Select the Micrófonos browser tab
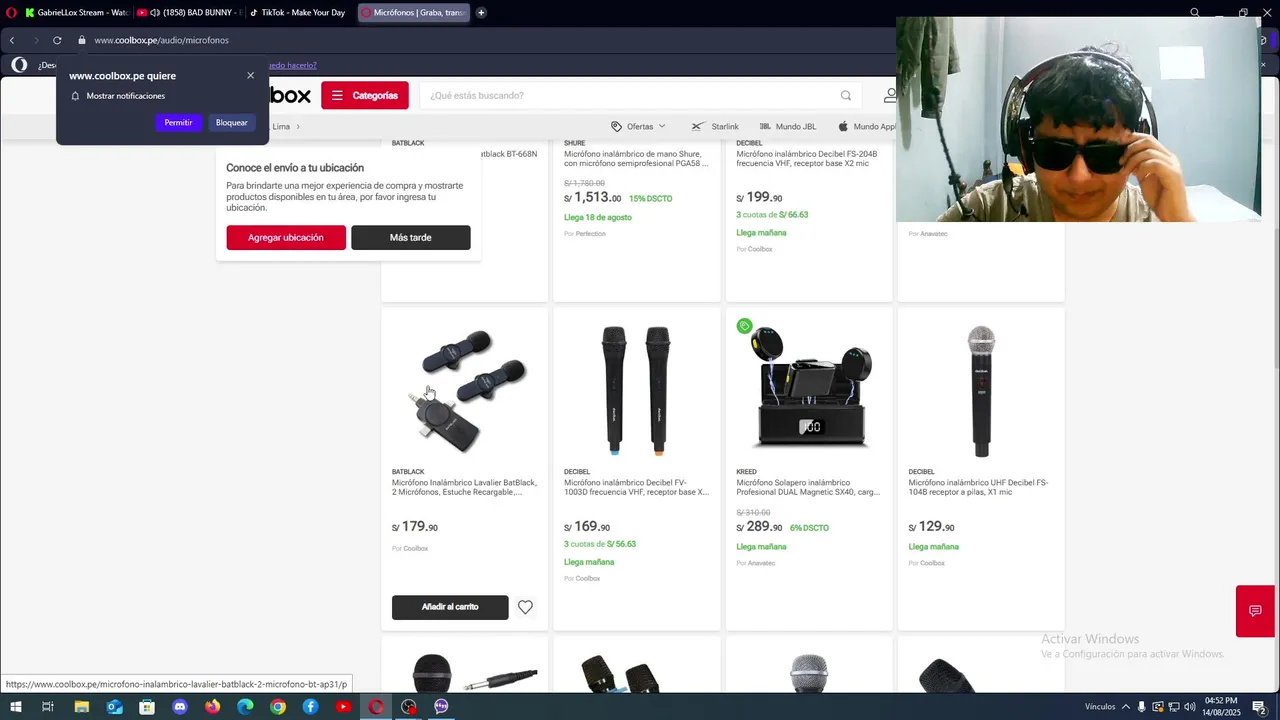The width and height of the screenshot is (1280, 720). click(412, 13)
